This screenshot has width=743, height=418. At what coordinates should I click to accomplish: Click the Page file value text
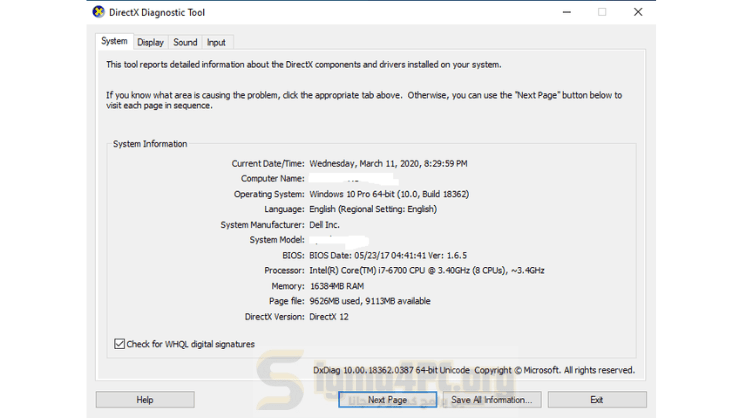click(370, 301)
